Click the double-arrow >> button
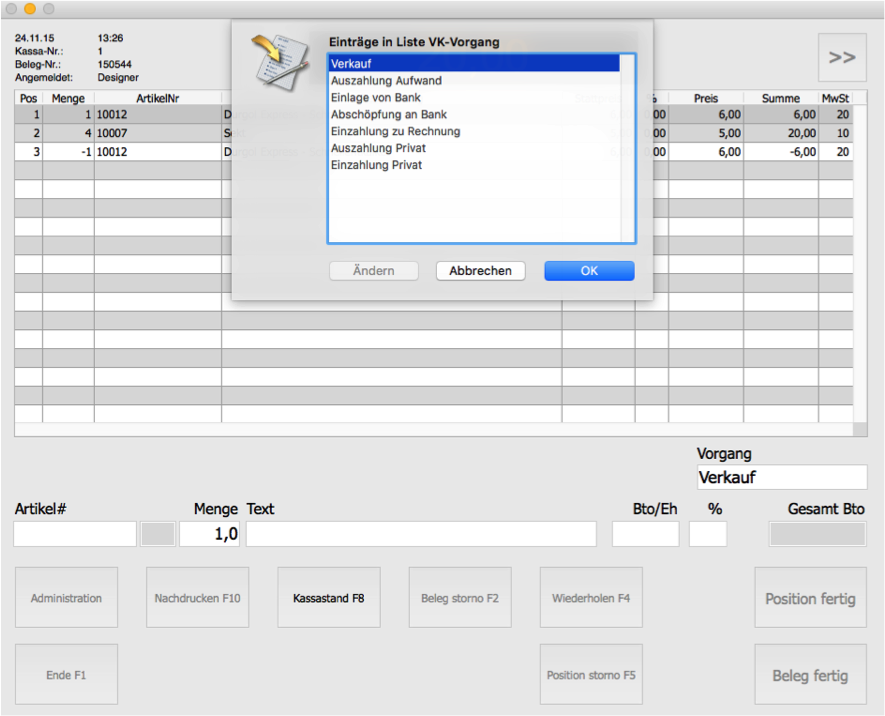This screenshot has height=716, width=885. click(x=842, y=58)
